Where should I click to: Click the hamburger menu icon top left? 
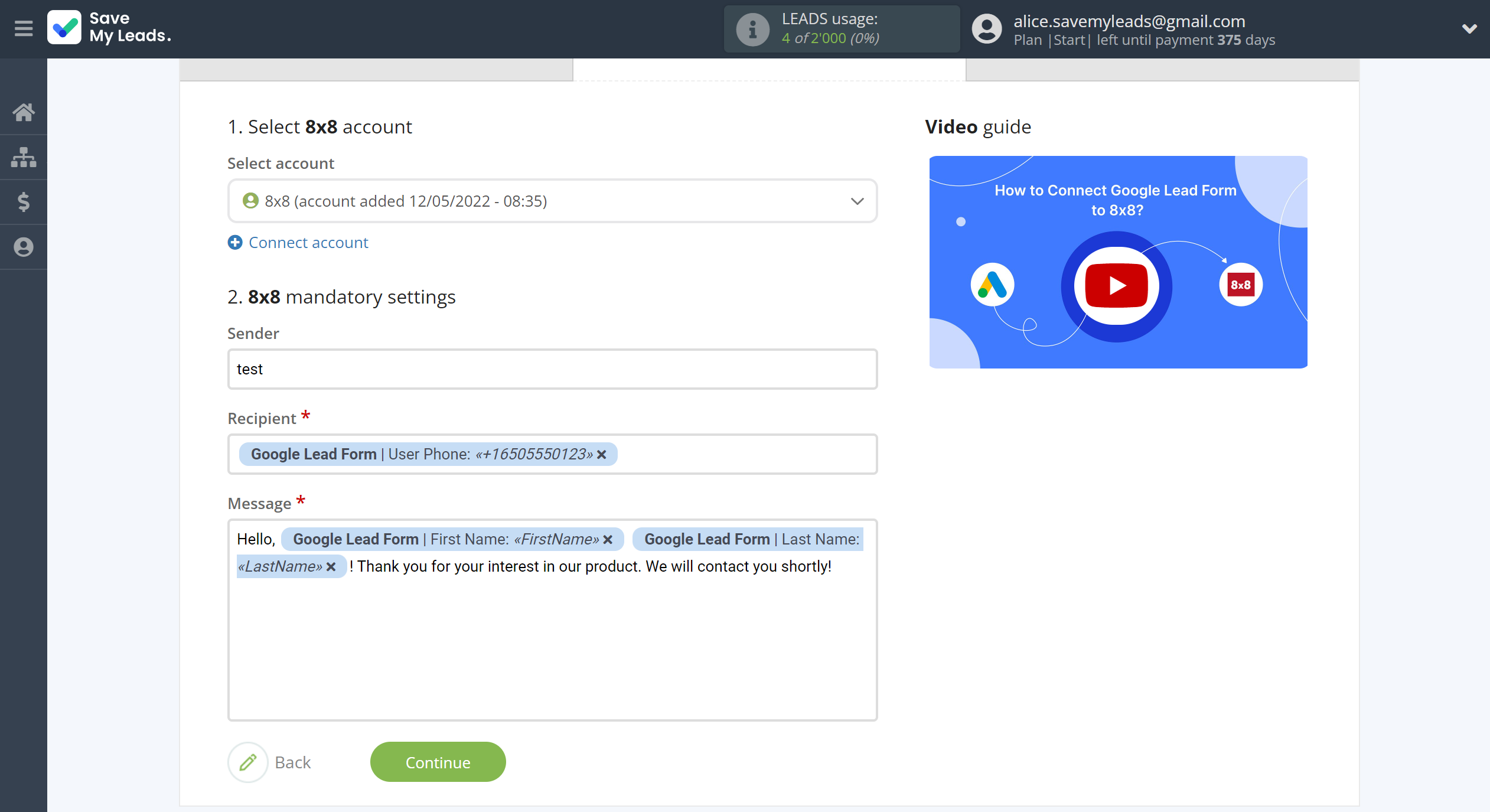[24, 28]
